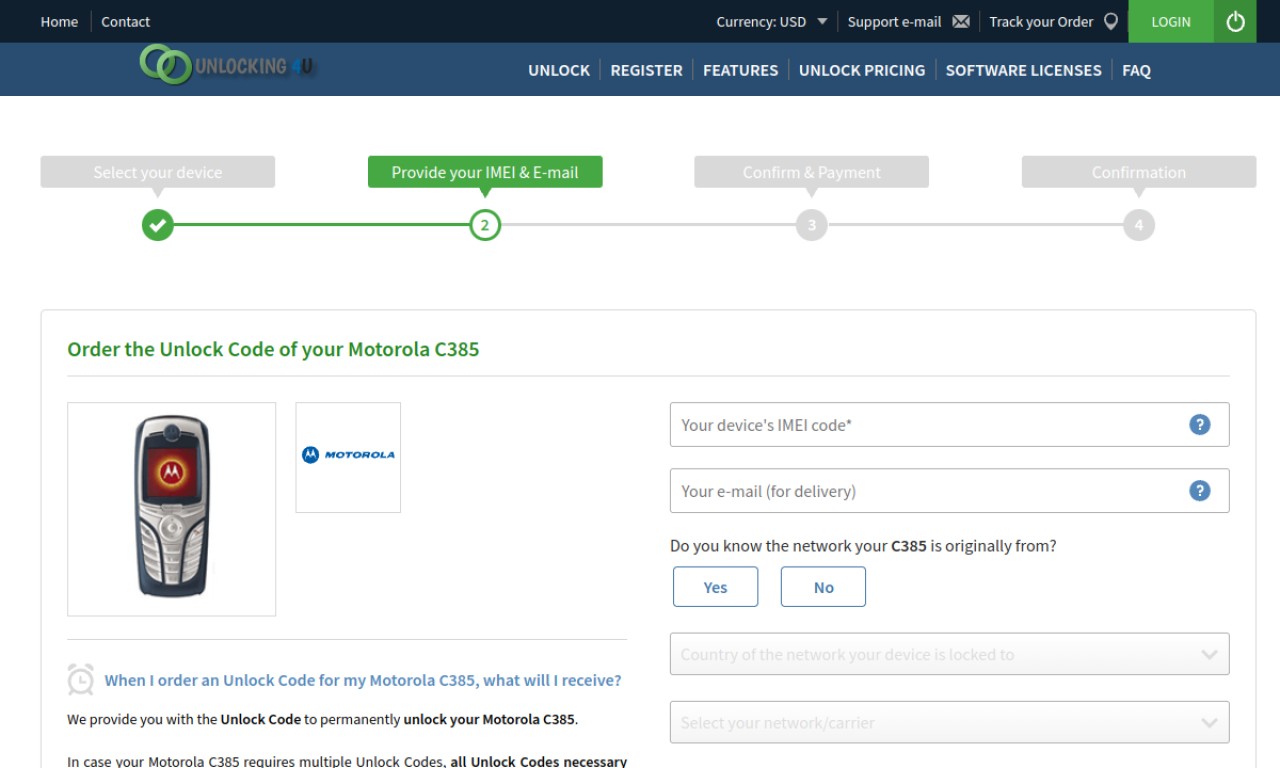Click the IMEI code help question icon

1199,425
